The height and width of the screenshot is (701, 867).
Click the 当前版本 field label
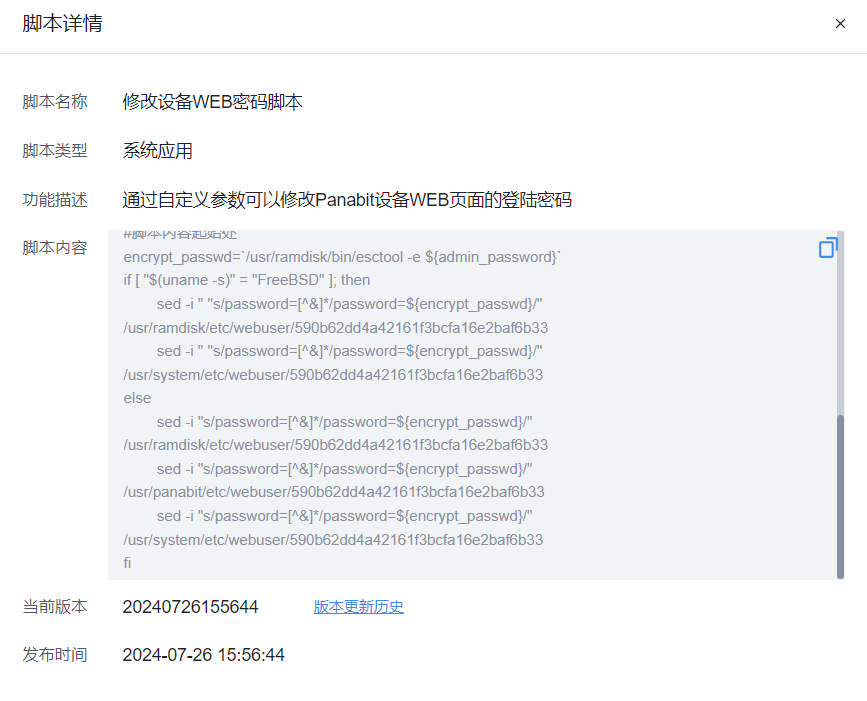tap(54, 606)
